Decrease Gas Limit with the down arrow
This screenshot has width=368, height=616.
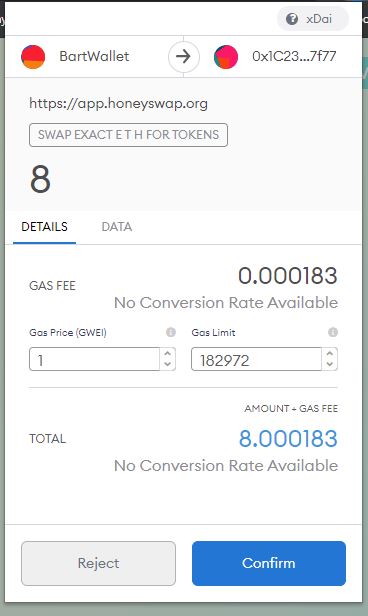(x=330, y=364)
